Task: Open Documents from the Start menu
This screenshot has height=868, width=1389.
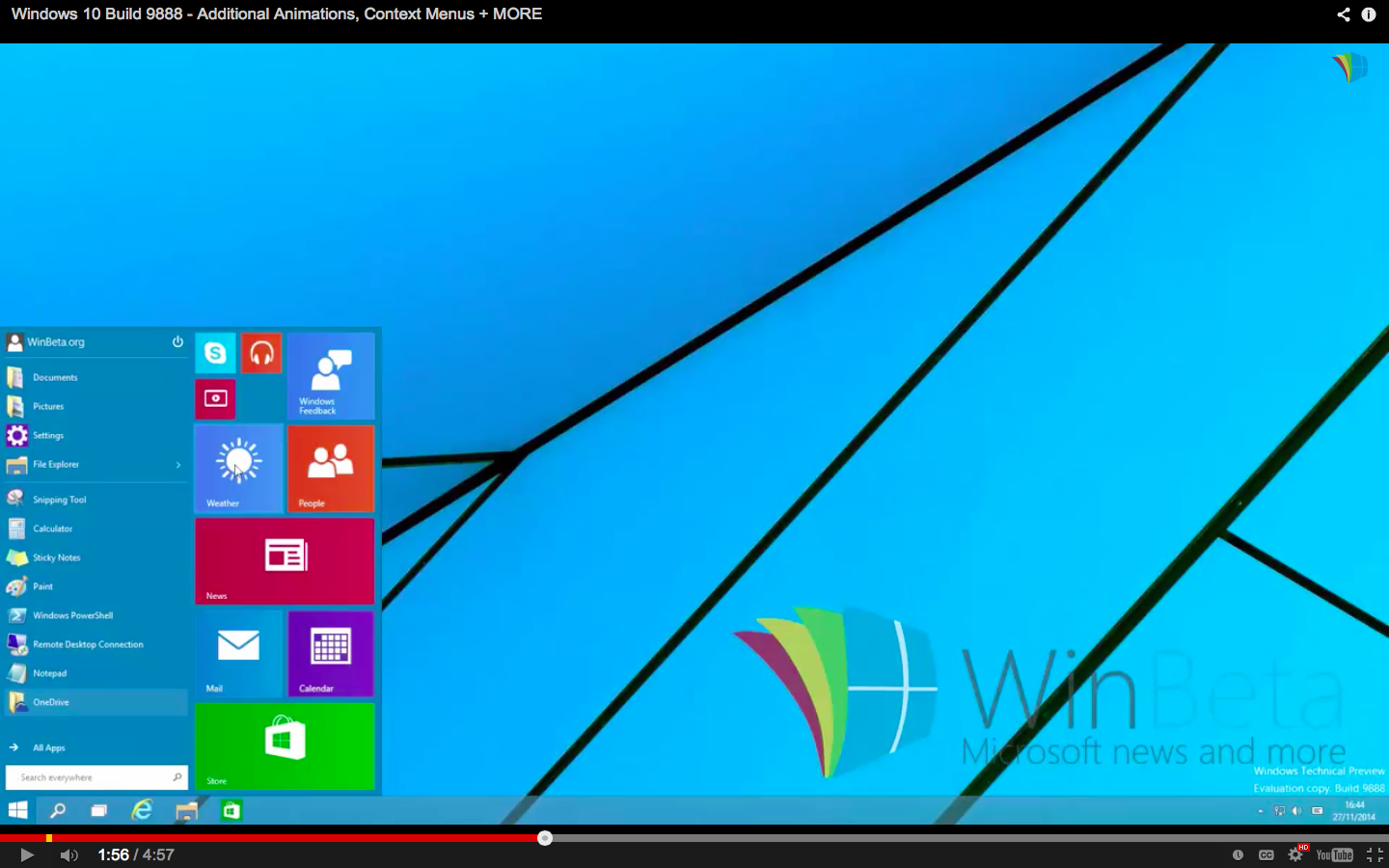Action: coord(96,377)
